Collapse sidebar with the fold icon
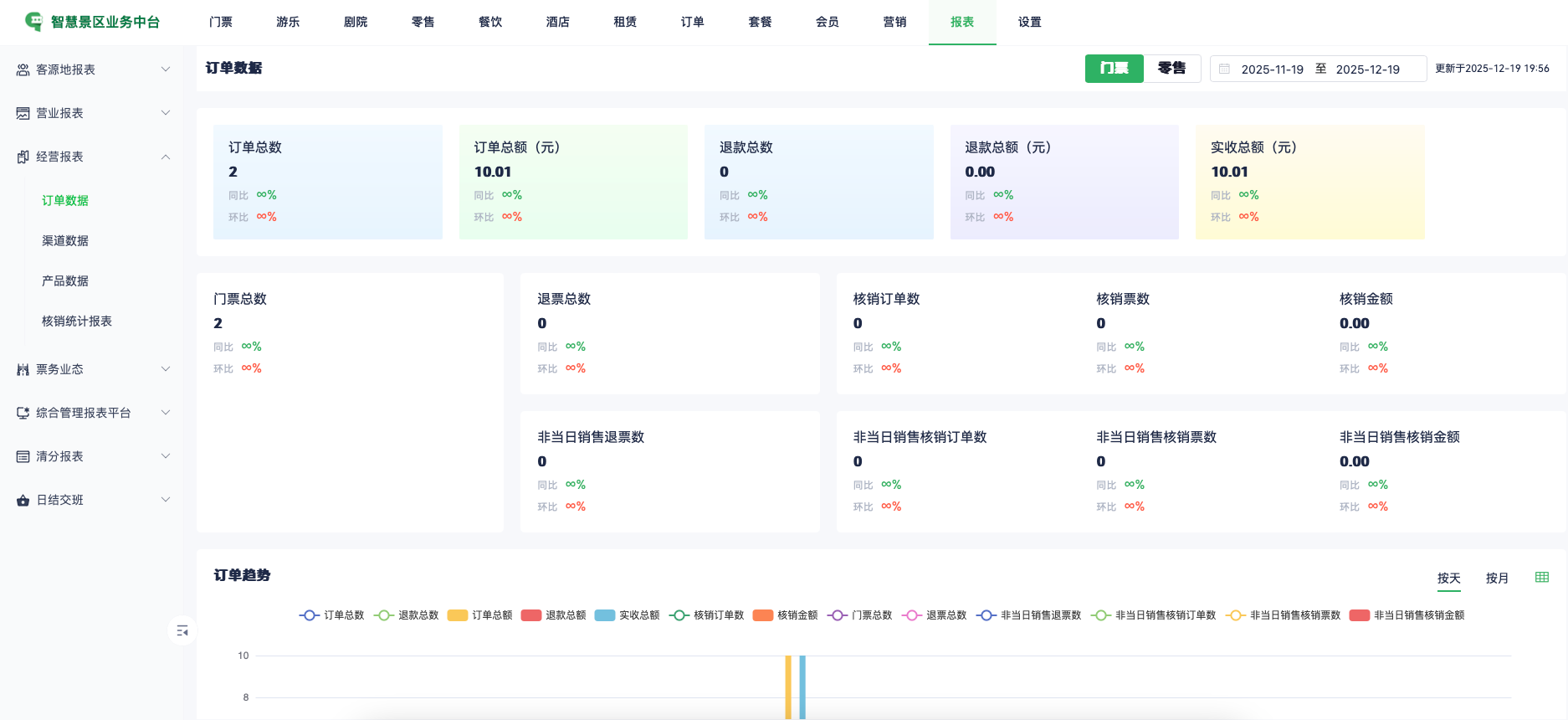Viewport: 1568px width, 720px height. (182, 630)
